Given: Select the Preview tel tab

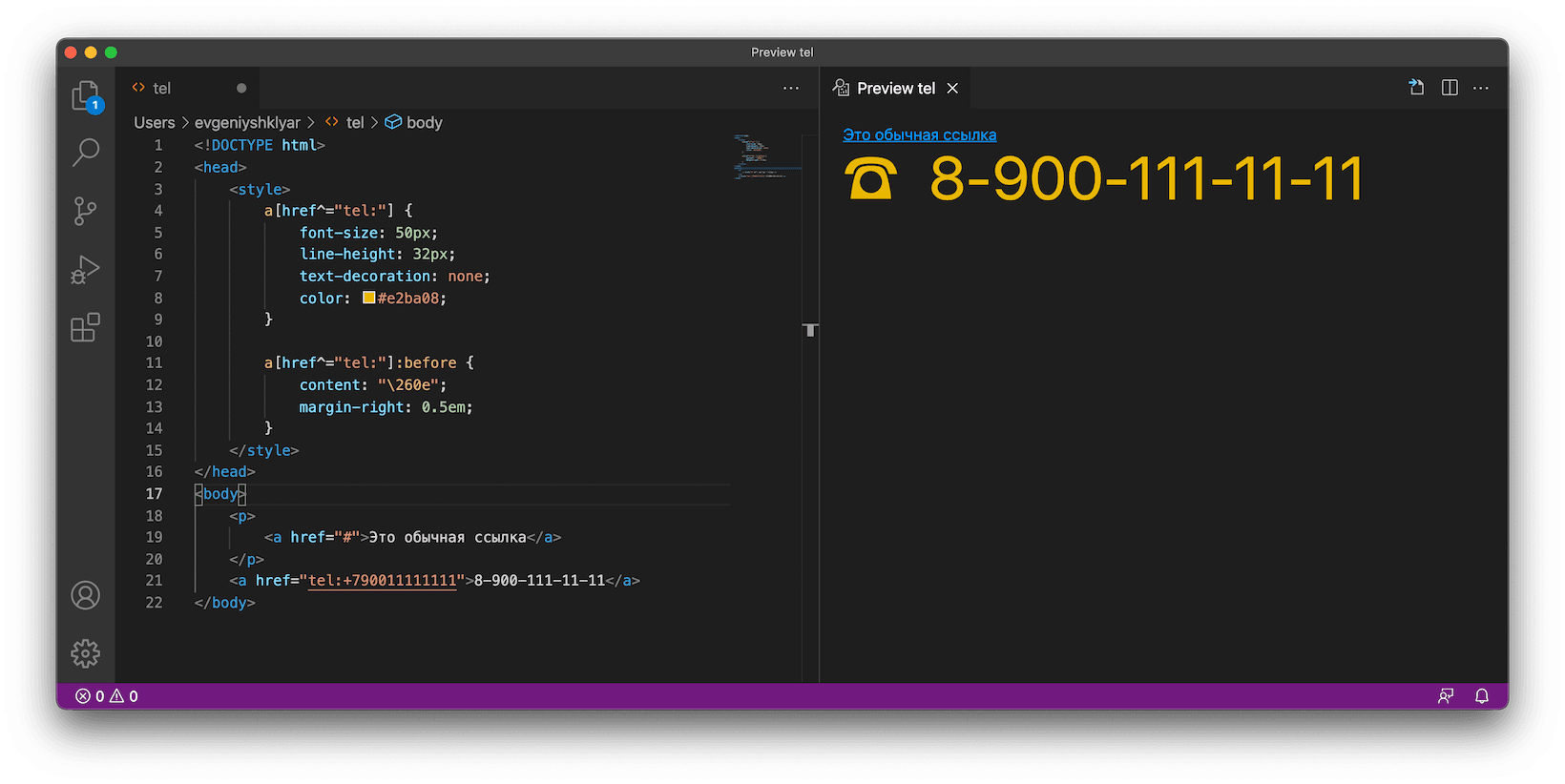Looking at the screenshot, I should pos(895,88).
